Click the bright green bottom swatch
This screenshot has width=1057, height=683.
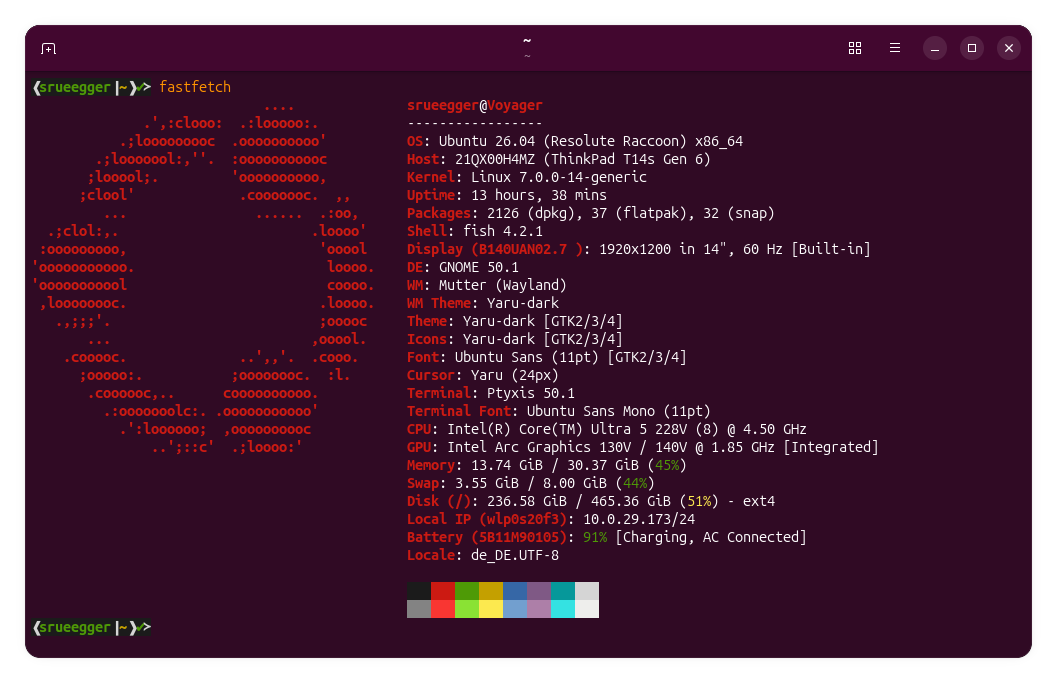pos(467,609)
